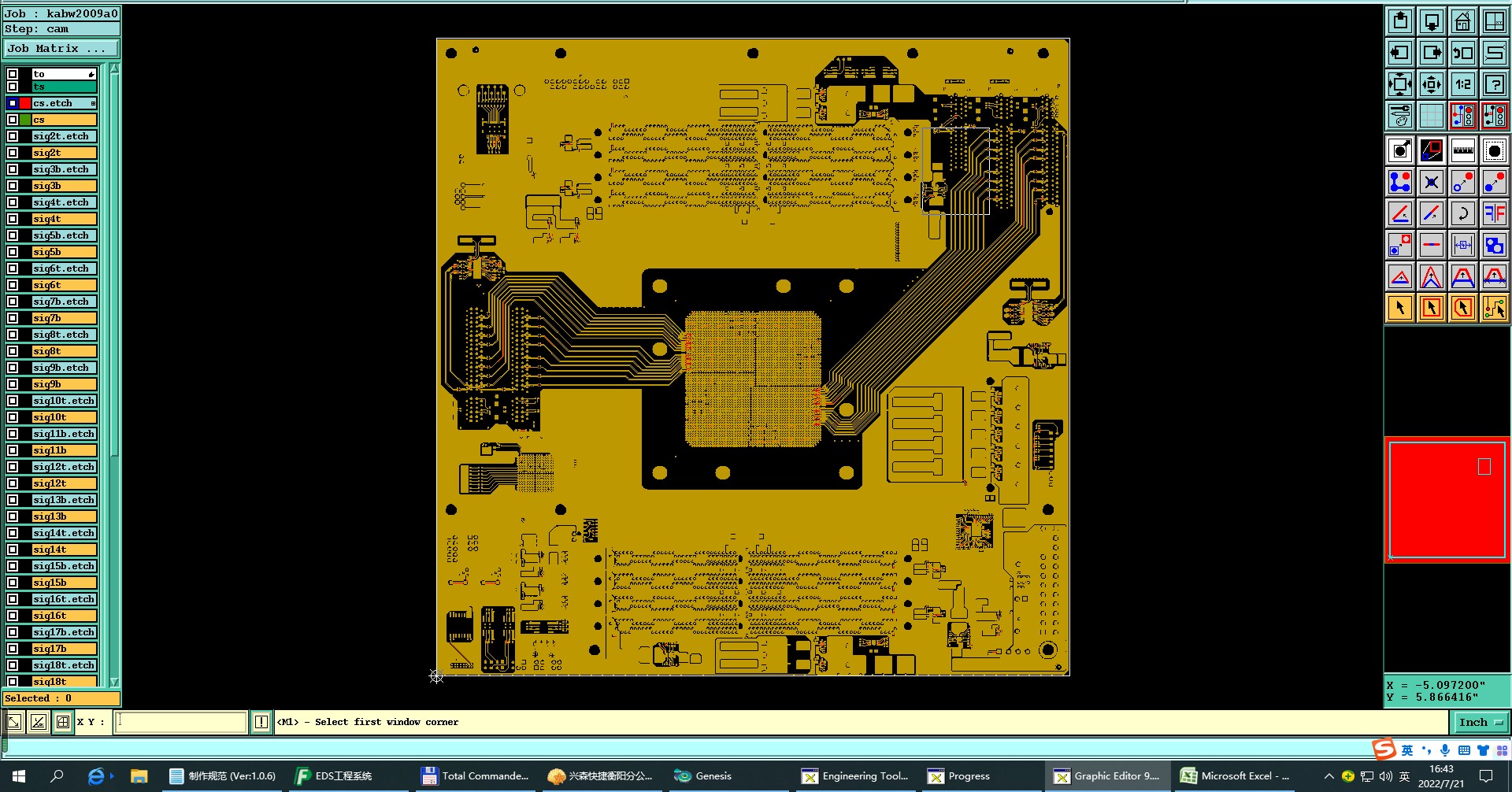Select the 1:2 zoom scale icon
The height and width of the screenshot is (792, 1512).
[x=1462, y=84]
